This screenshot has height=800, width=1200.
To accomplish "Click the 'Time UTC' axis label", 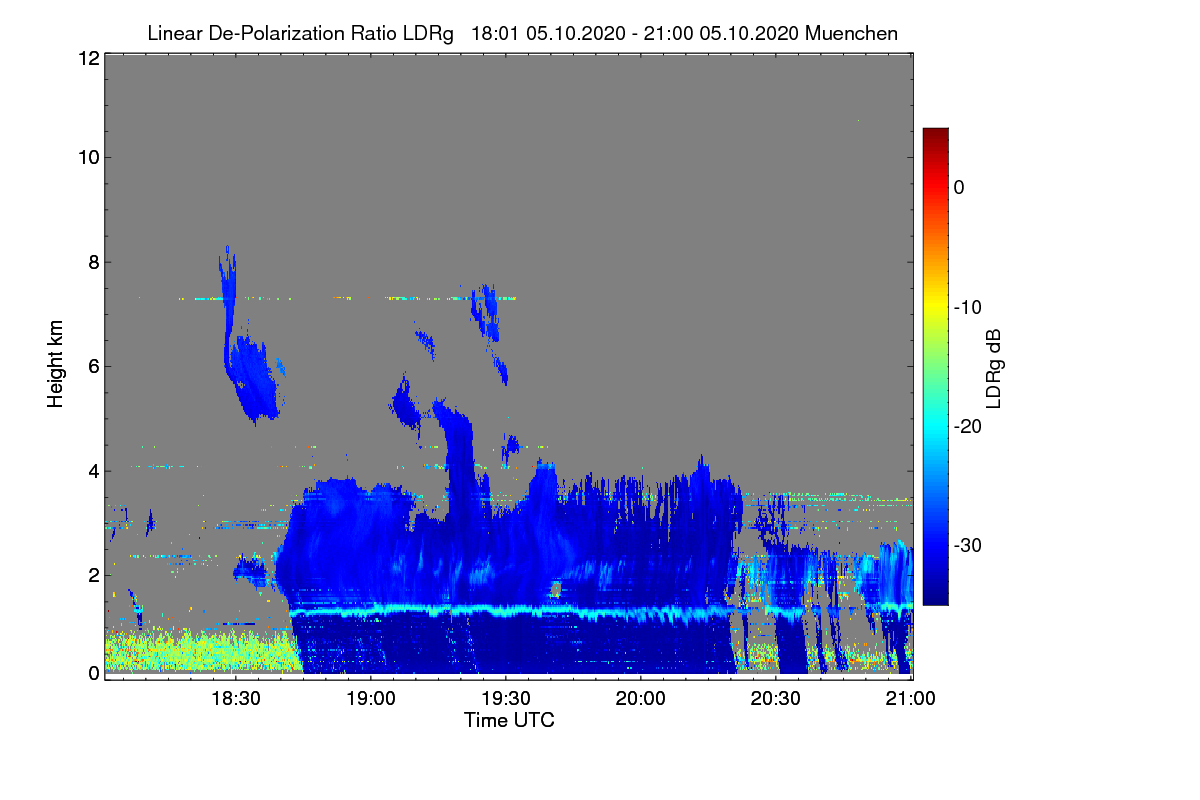I will point(509,720).
